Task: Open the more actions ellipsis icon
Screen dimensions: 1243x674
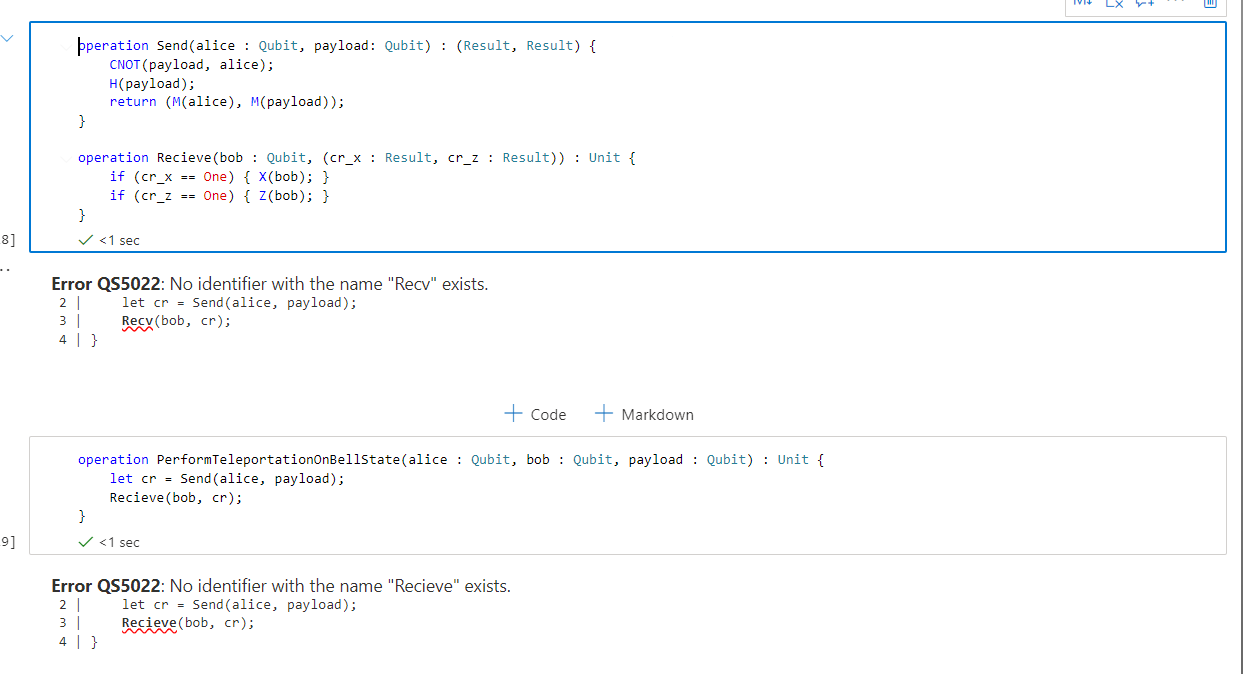Action: click(x=1175, y=3)
